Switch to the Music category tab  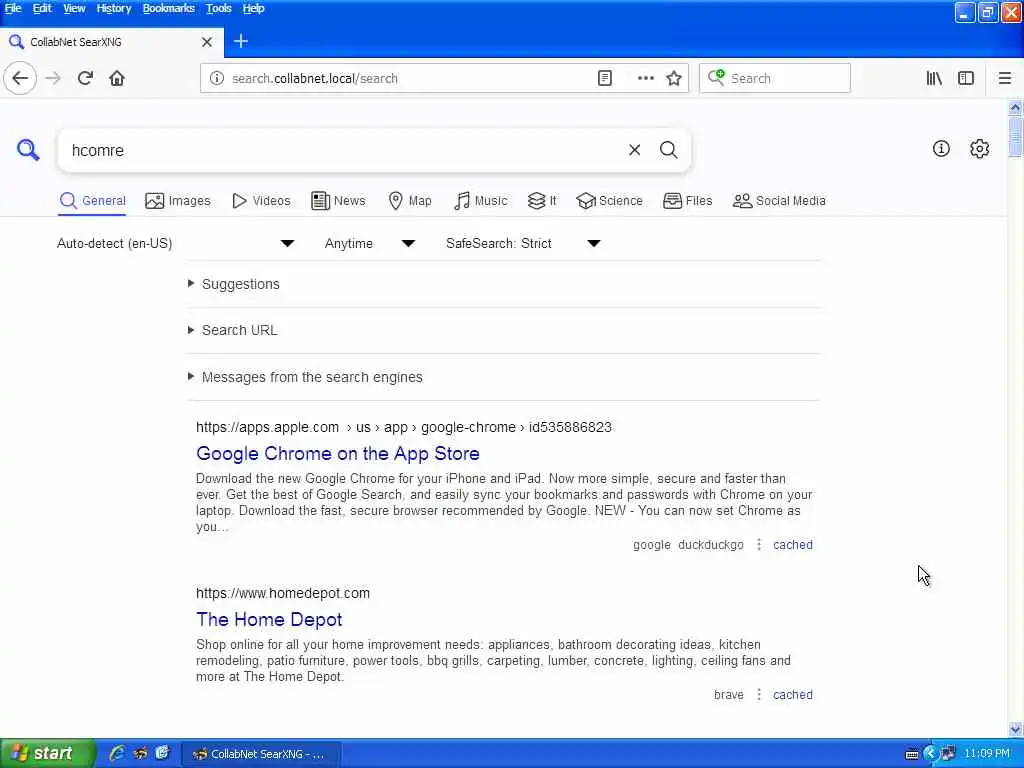[481, 200]
